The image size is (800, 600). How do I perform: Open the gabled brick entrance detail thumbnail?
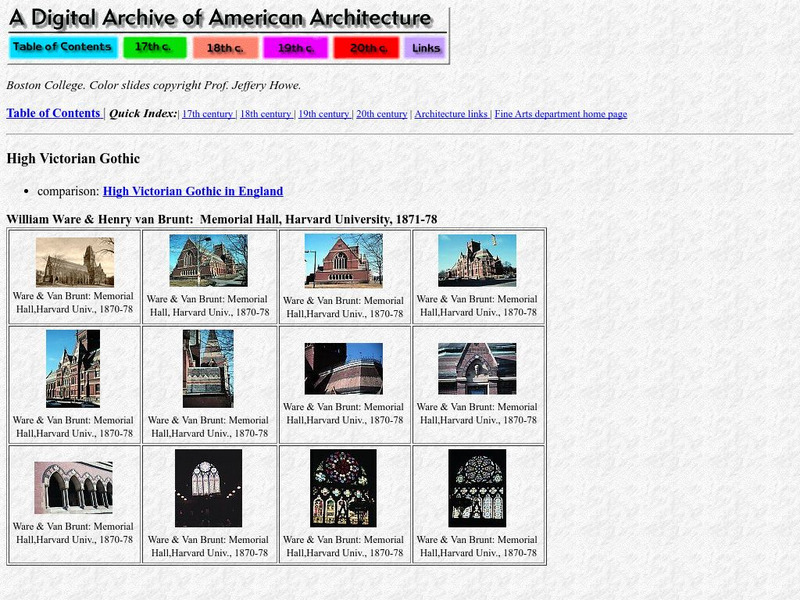coord(477,368)
